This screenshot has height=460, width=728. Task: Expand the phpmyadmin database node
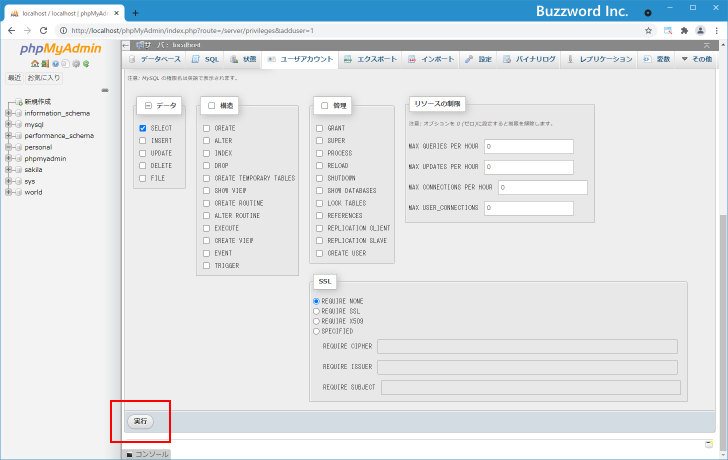8,158
